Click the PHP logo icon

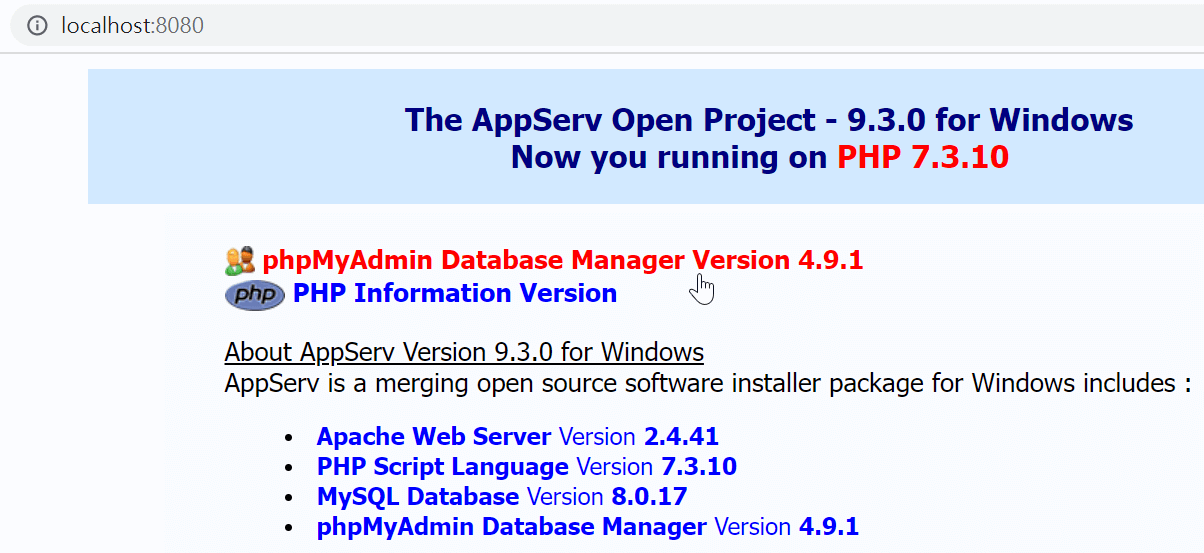point(255,295)
